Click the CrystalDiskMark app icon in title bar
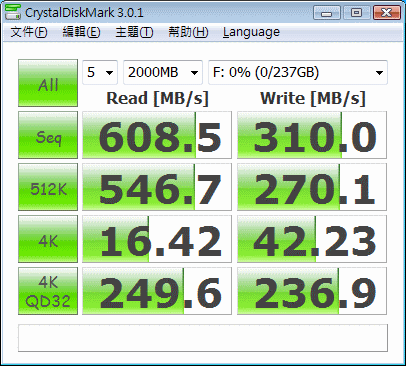 [13, 12]
